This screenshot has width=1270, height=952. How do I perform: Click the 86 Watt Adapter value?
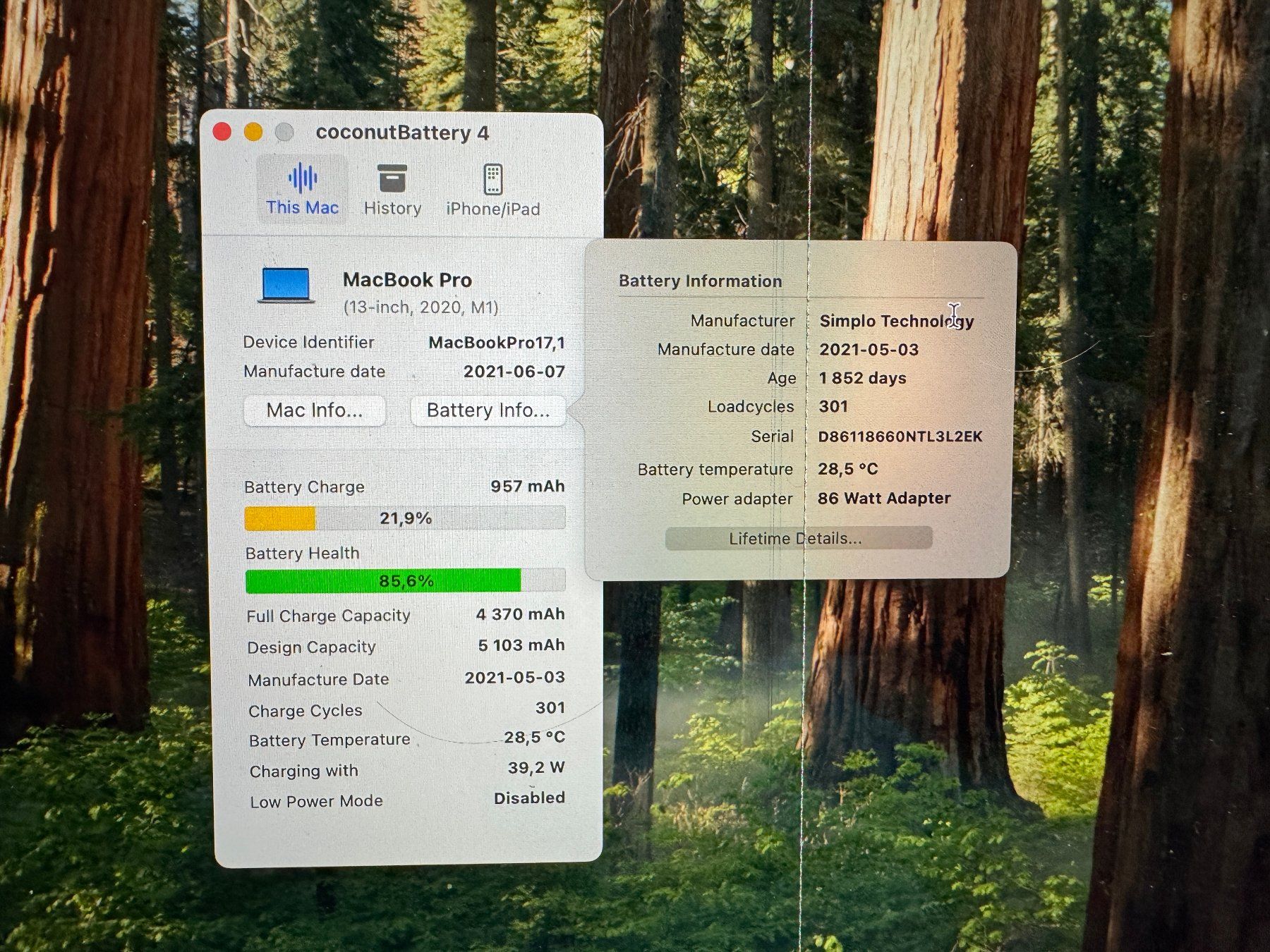pos(884,499)
